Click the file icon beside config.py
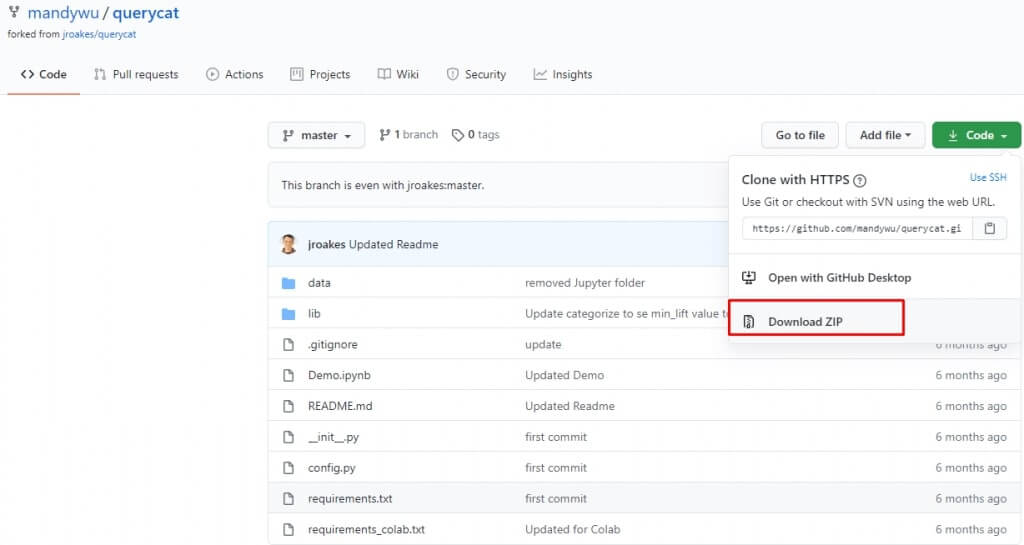 [x=288, y=468]
